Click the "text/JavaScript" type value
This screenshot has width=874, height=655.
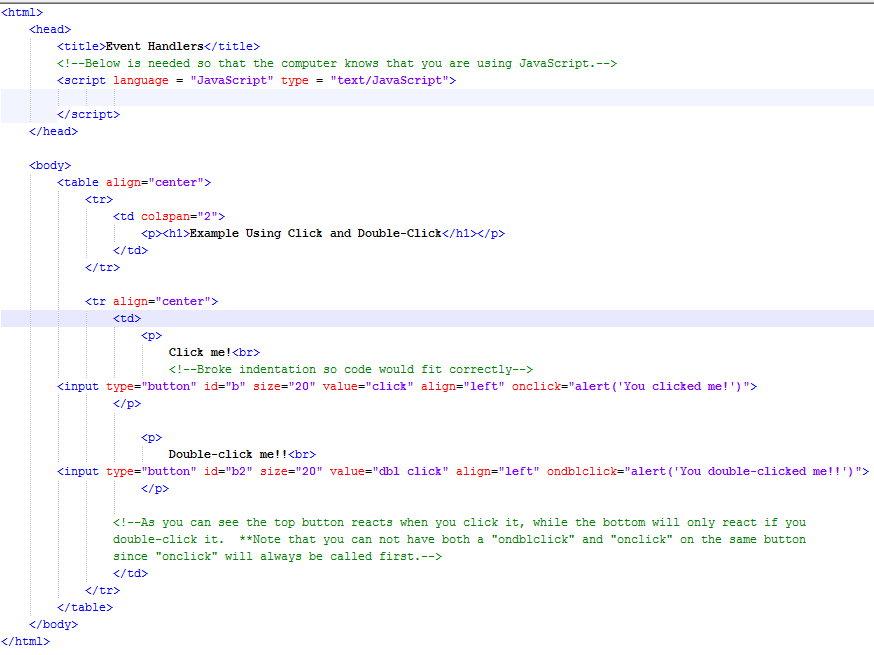[390, 80]
